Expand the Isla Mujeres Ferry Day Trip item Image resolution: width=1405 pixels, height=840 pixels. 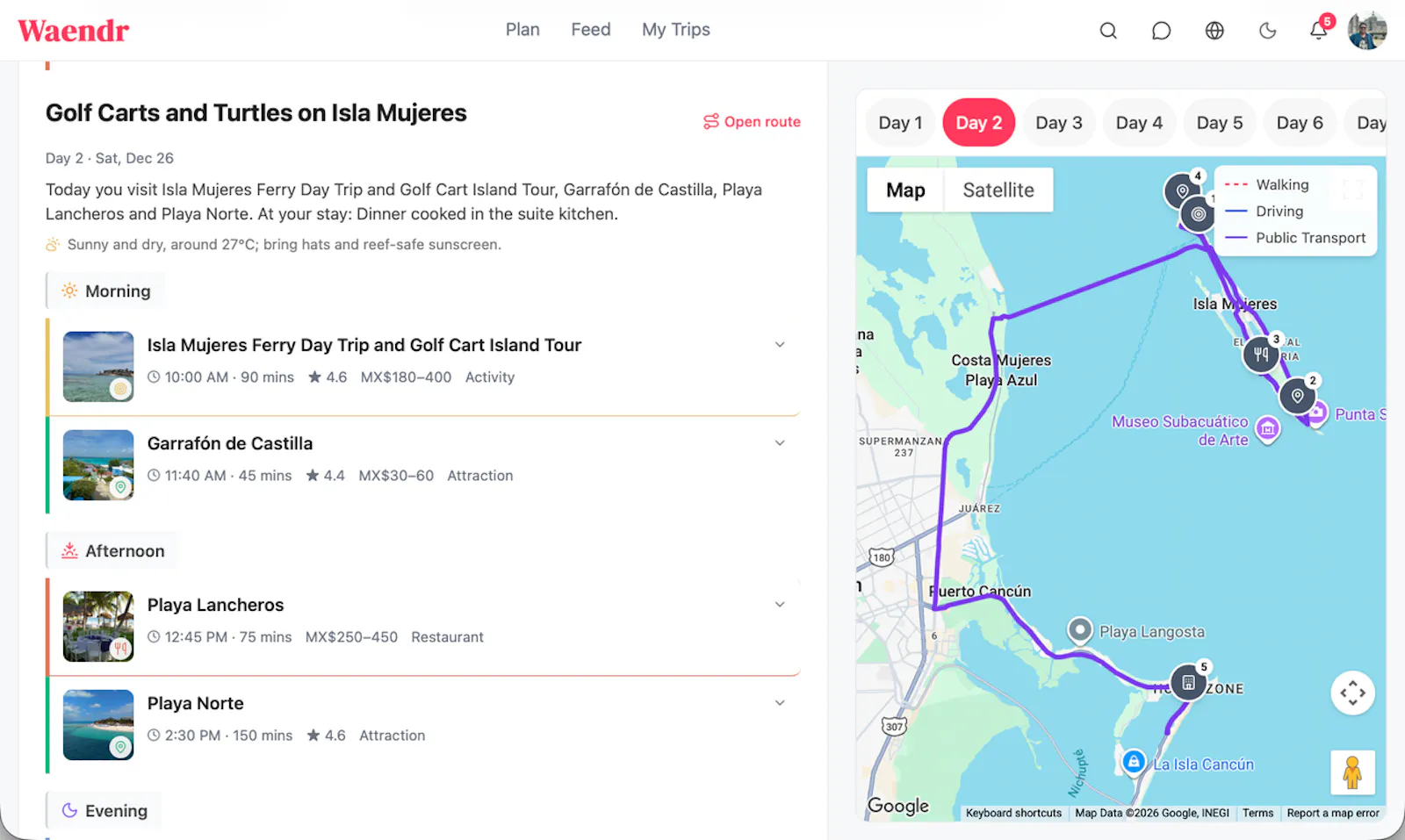coord(780,345)
